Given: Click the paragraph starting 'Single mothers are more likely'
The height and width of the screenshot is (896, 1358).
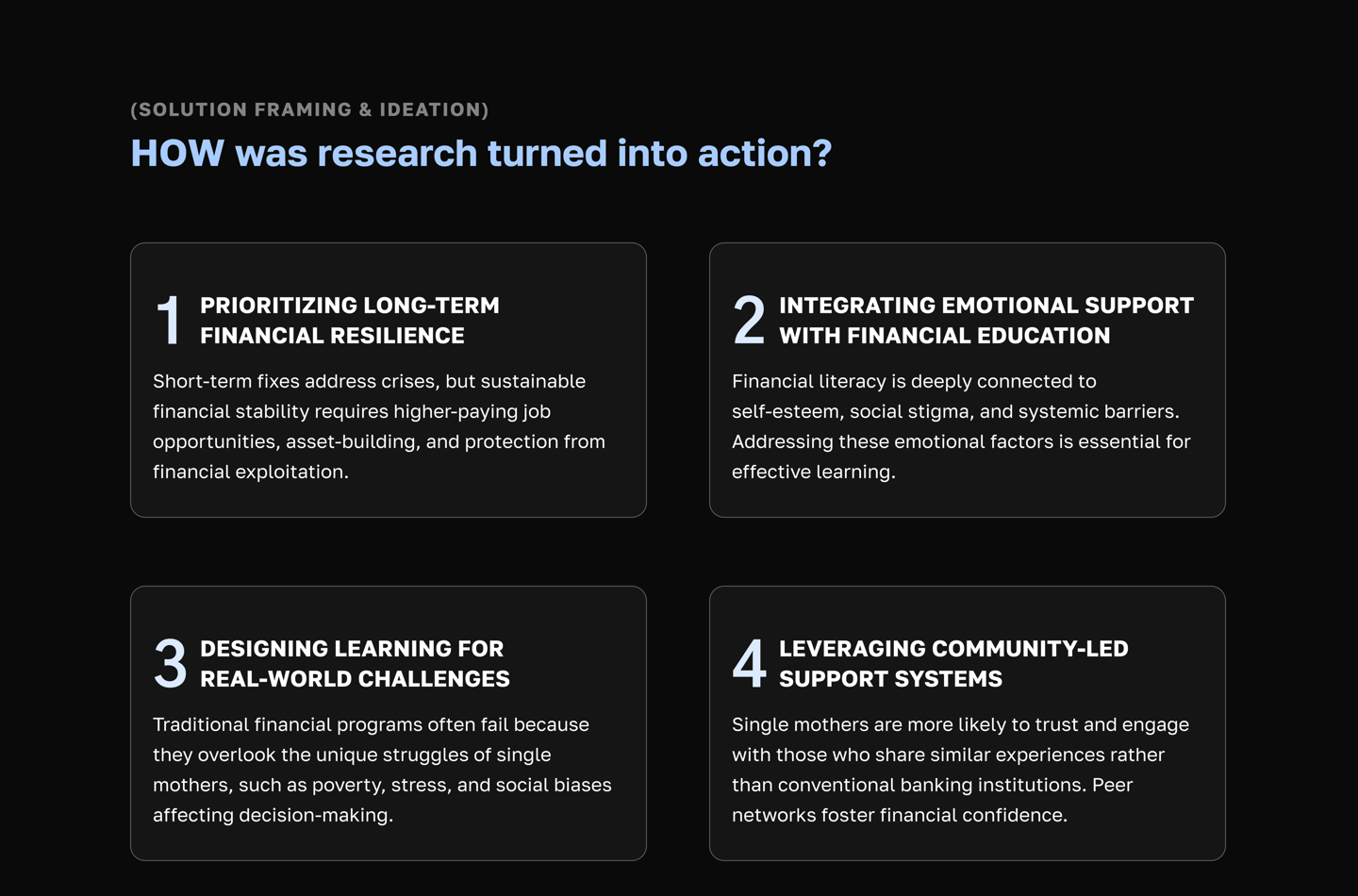Looking at the screenshot, I should coord(960,770).
